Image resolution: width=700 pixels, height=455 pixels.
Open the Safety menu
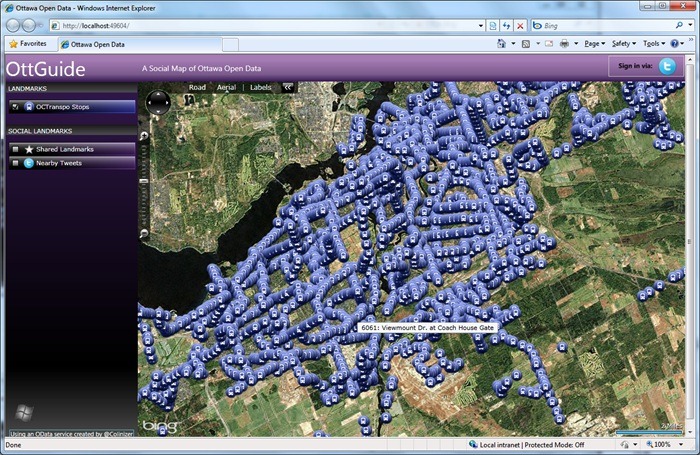tap(624, 44)
